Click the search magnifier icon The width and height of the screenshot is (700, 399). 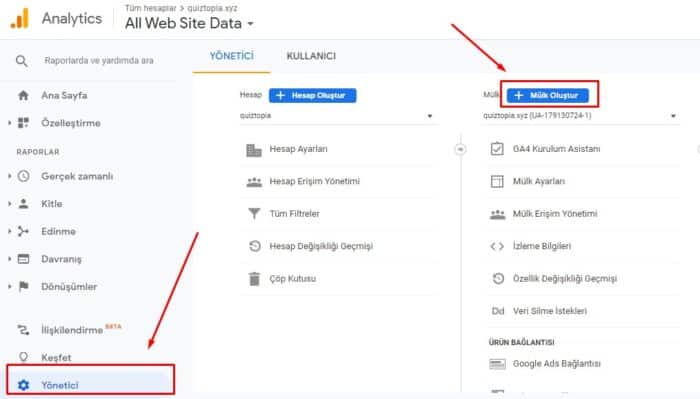[21, 61]
